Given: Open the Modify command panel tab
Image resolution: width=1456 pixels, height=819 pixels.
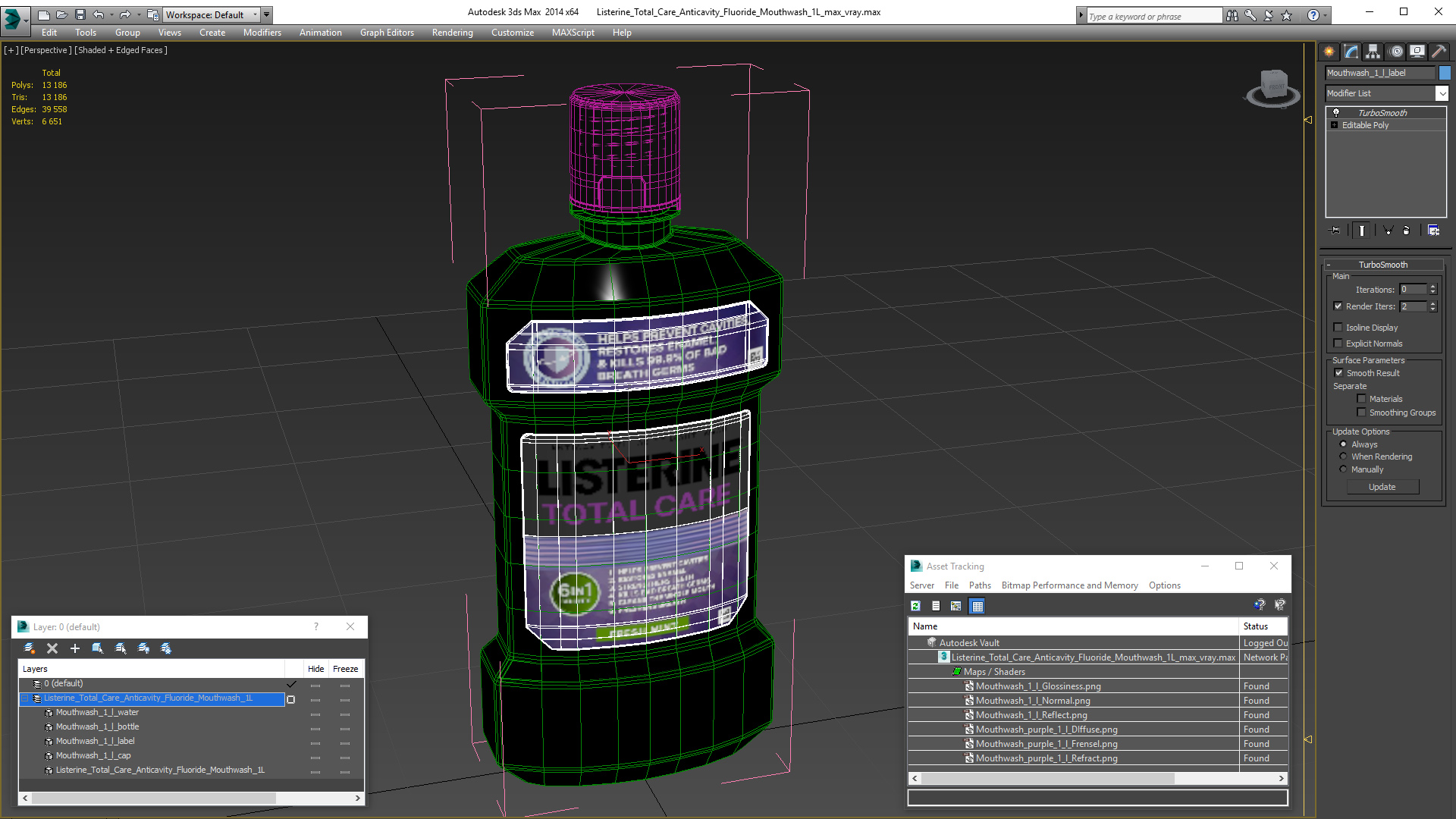Looking at the screenshot, I should pyautogui.click(x=1351, y=52).
